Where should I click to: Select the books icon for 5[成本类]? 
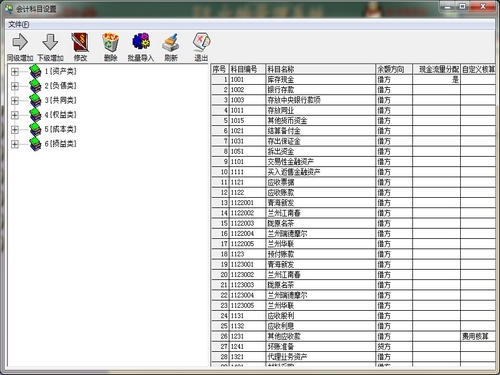coord(35,129)
